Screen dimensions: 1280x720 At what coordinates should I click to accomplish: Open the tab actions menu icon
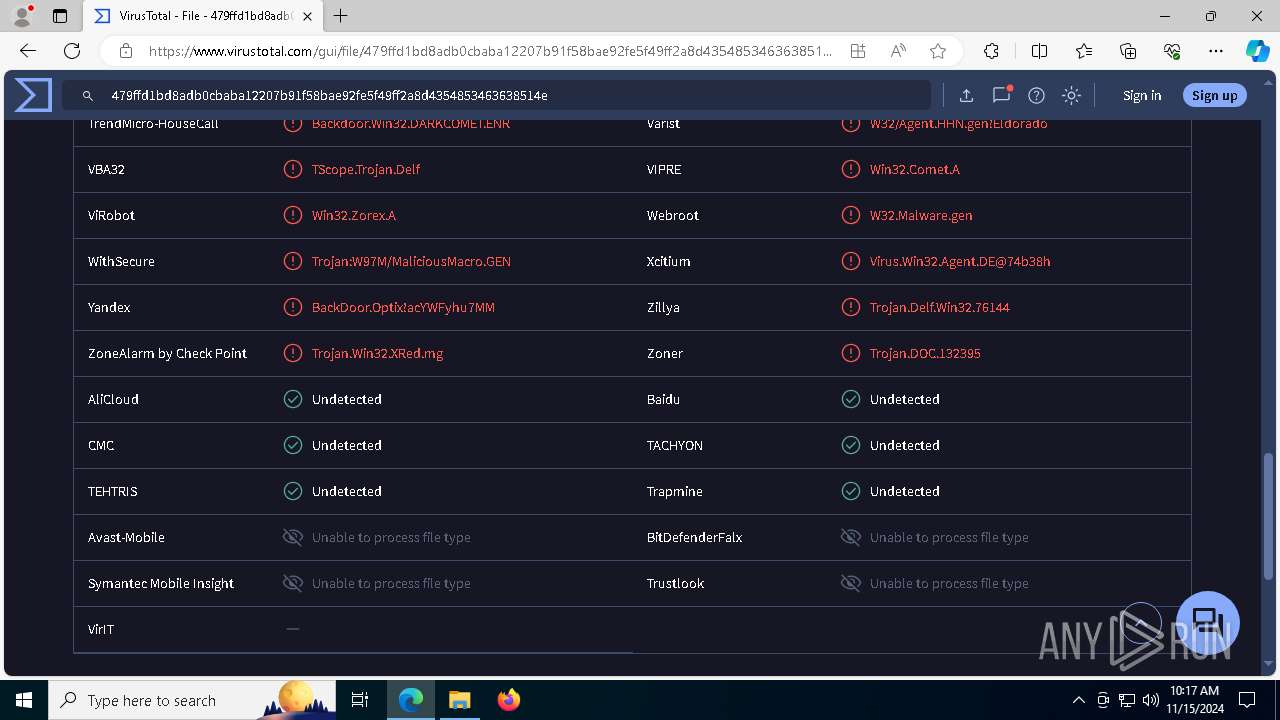60,16
